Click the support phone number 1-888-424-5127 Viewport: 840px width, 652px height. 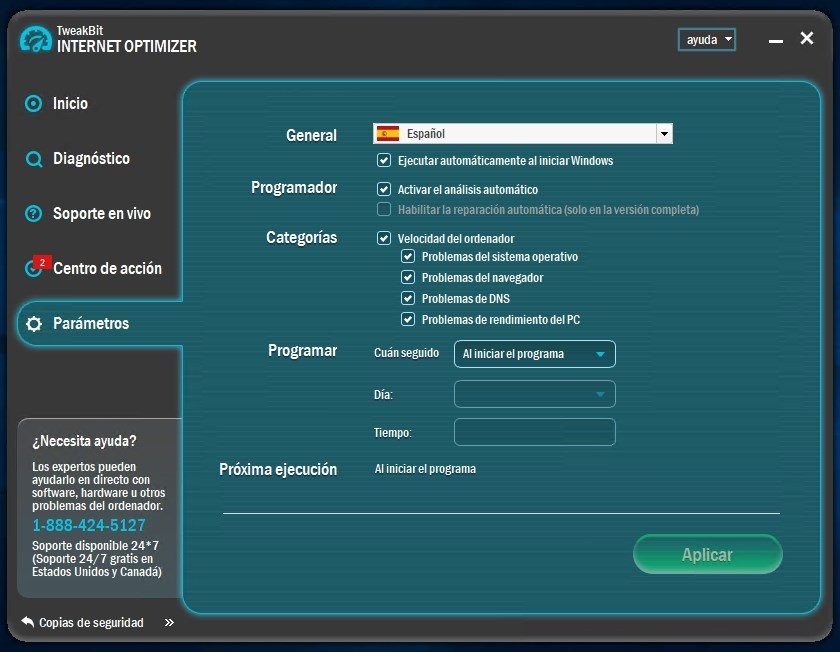point(89,525)
